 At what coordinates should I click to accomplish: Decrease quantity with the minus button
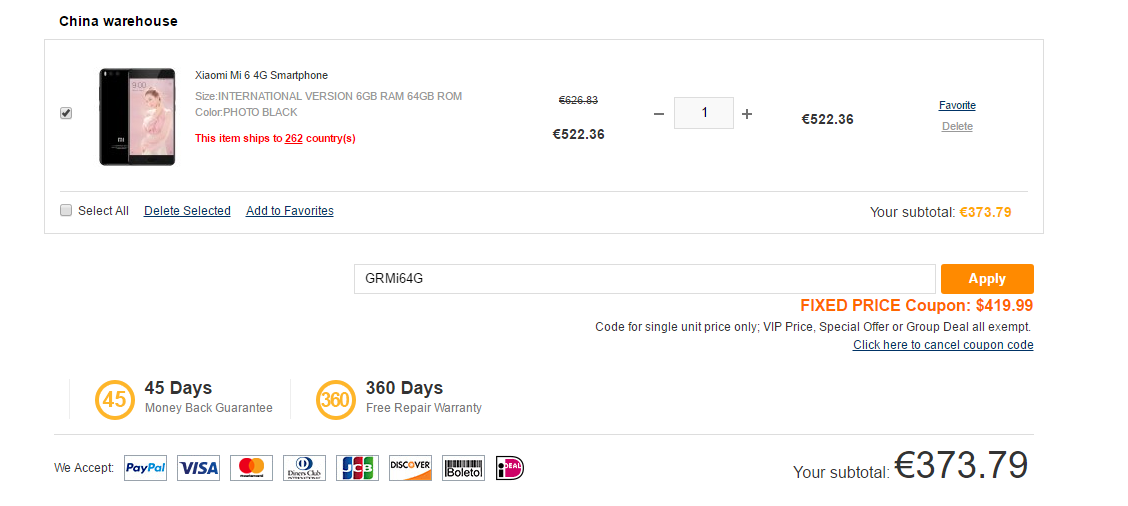pyautogui.click(x=659, y=114)
